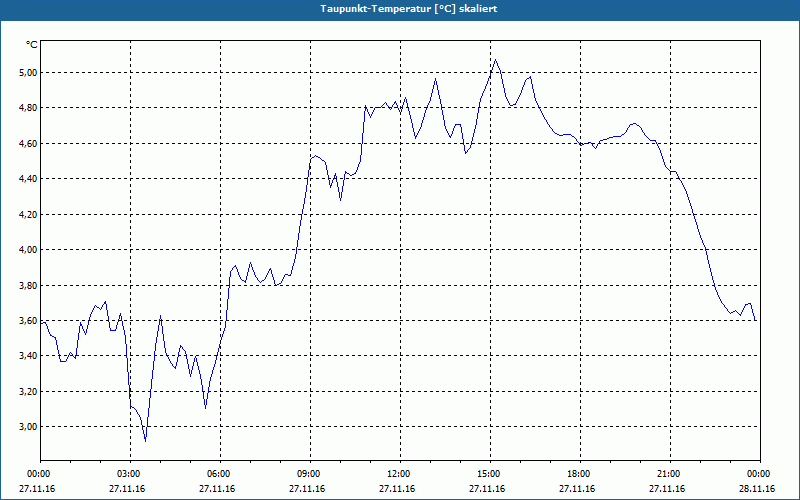800x500 pixels.
Task: Click the title 'Taupunkt-Temperatur [°C] skaliert'
Action: click(409, 9)
